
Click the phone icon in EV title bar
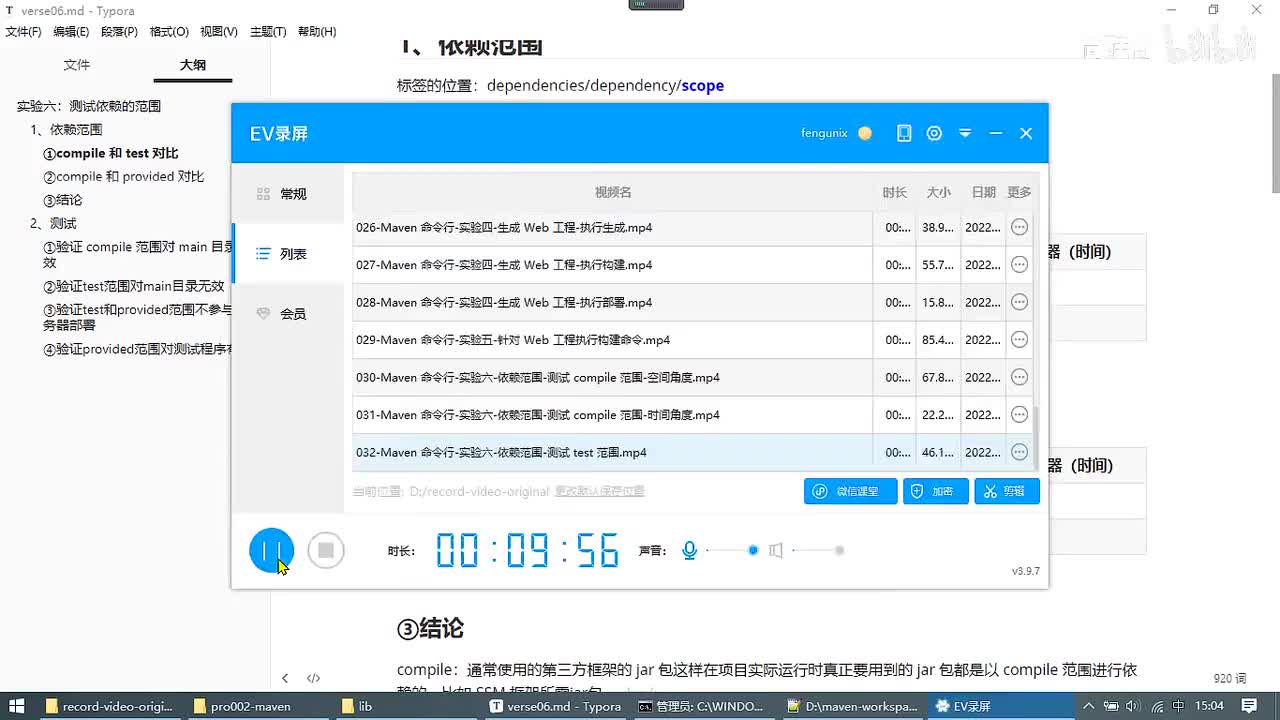click(904, 133)
